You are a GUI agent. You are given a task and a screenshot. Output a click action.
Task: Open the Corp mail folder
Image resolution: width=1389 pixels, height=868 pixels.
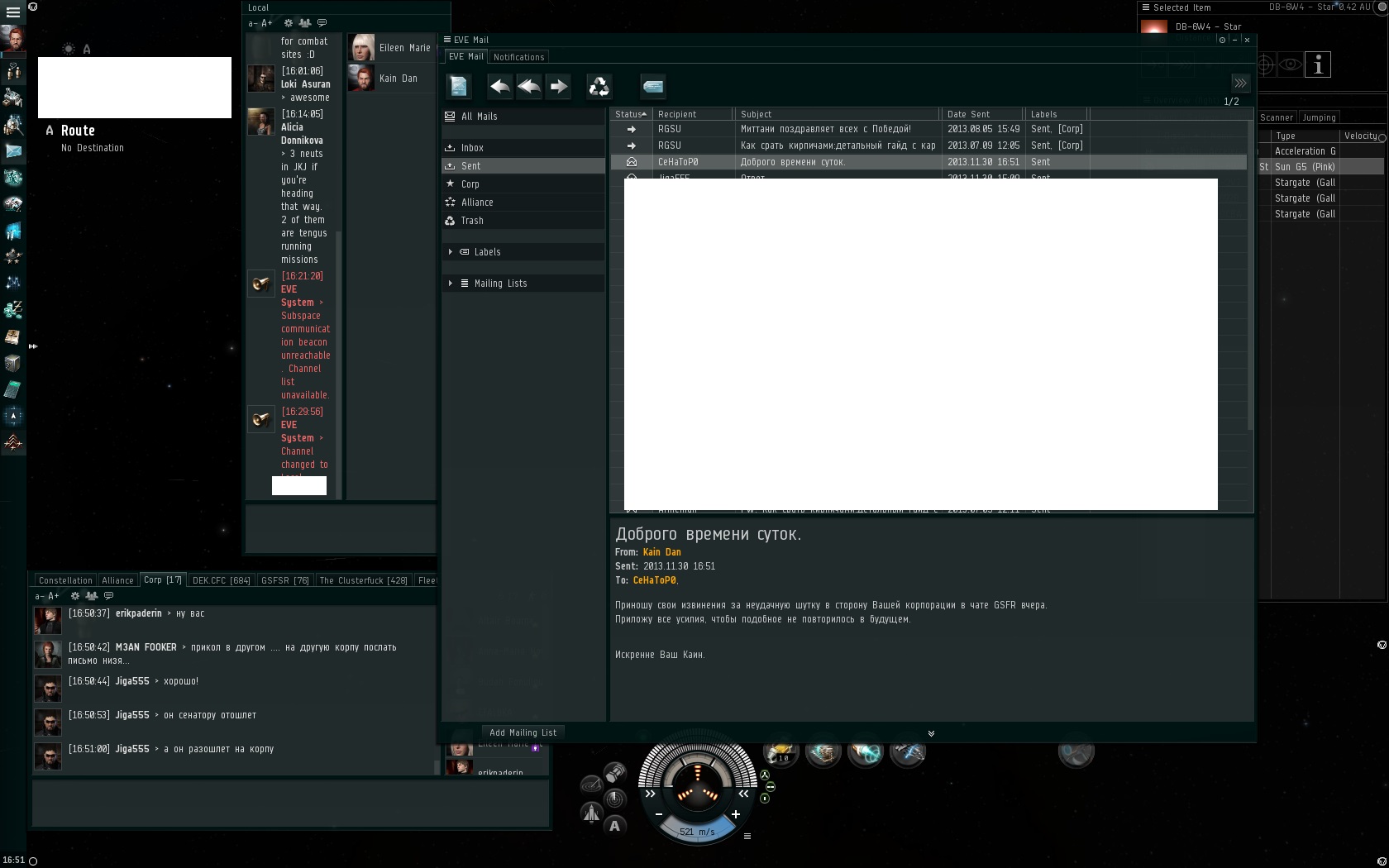click(523, 184)
